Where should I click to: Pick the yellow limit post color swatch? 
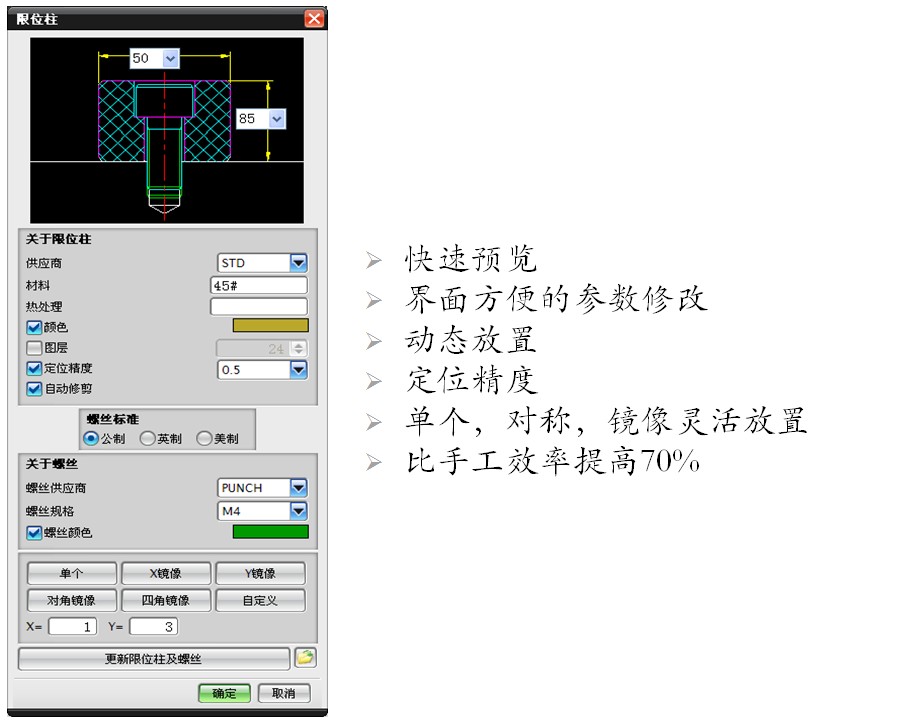(270, 325)
